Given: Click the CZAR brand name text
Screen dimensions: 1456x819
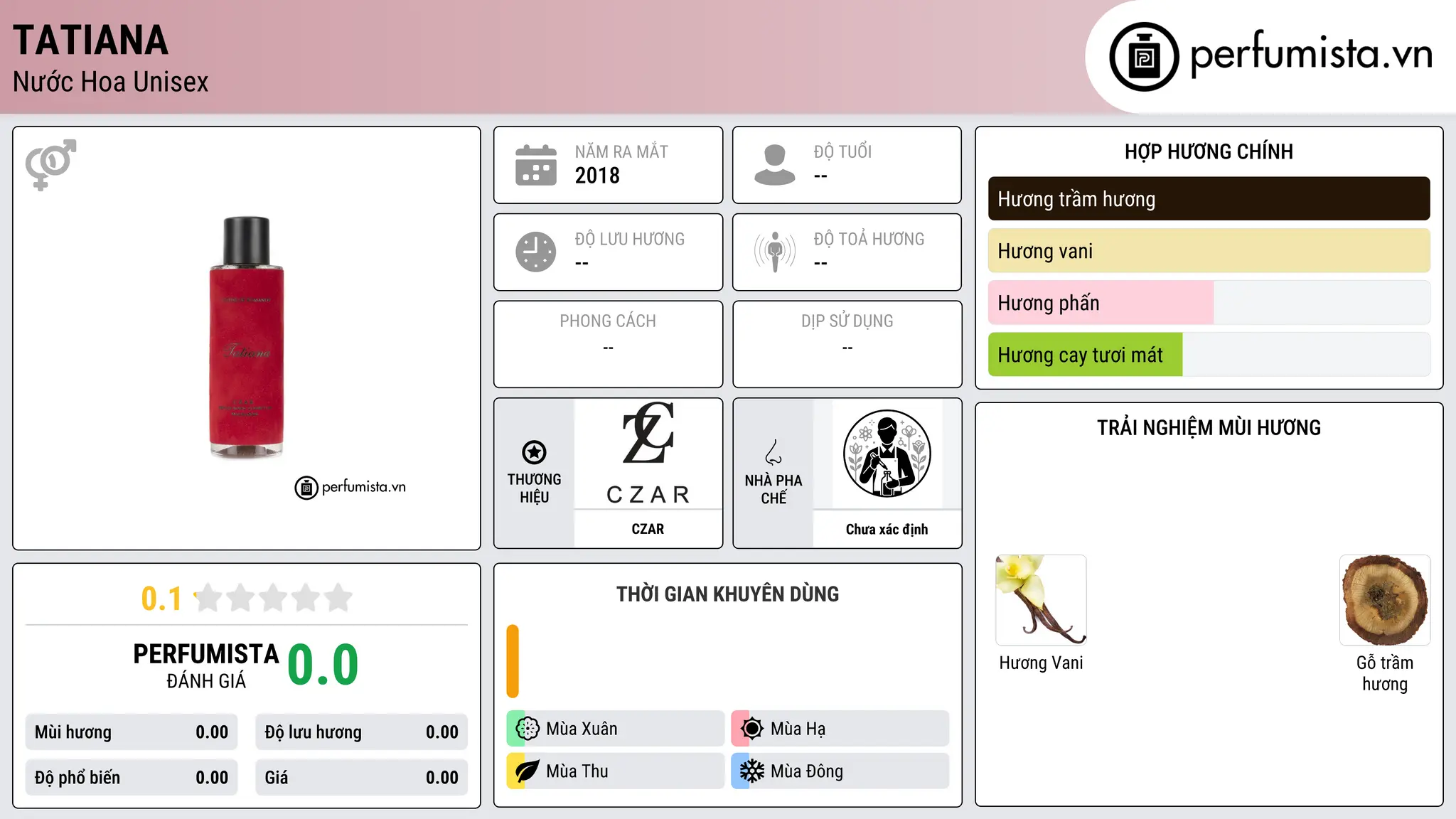Looking at the screenshot, I should (x=648, y=529).
